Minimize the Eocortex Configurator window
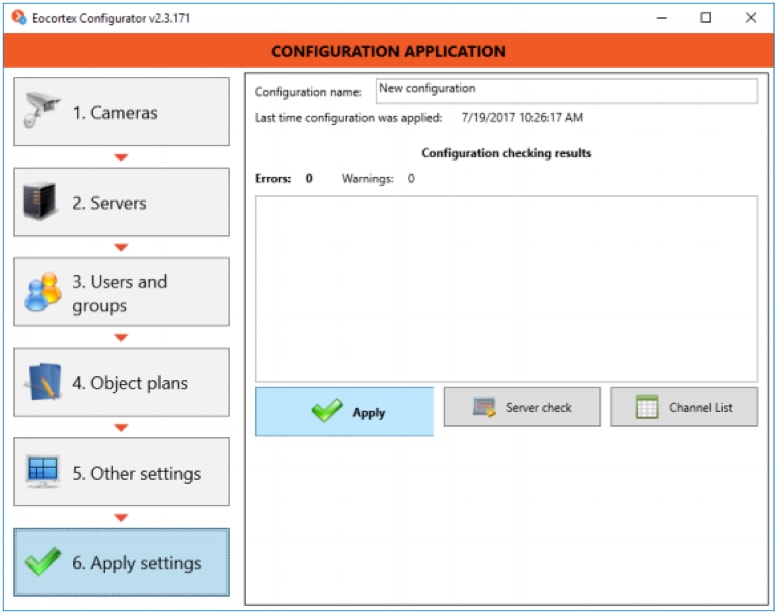Image resolution: width=779 pixels, height=612 pixels. click(661, 17)
